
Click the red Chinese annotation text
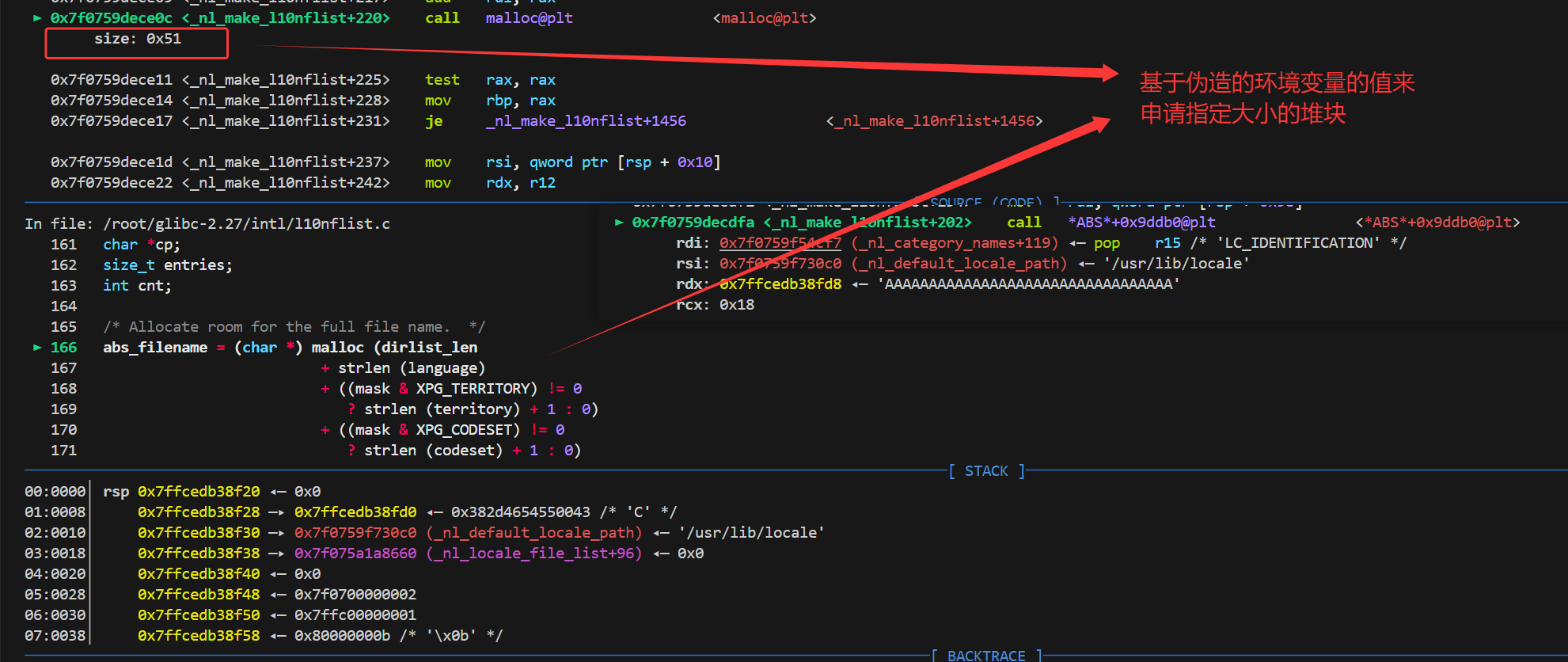point(1277,98)
